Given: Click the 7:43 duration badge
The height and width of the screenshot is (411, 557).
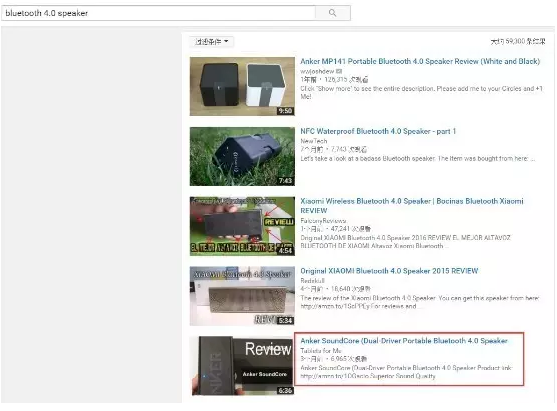Looking at the screenshot, I should click(285, 181).
